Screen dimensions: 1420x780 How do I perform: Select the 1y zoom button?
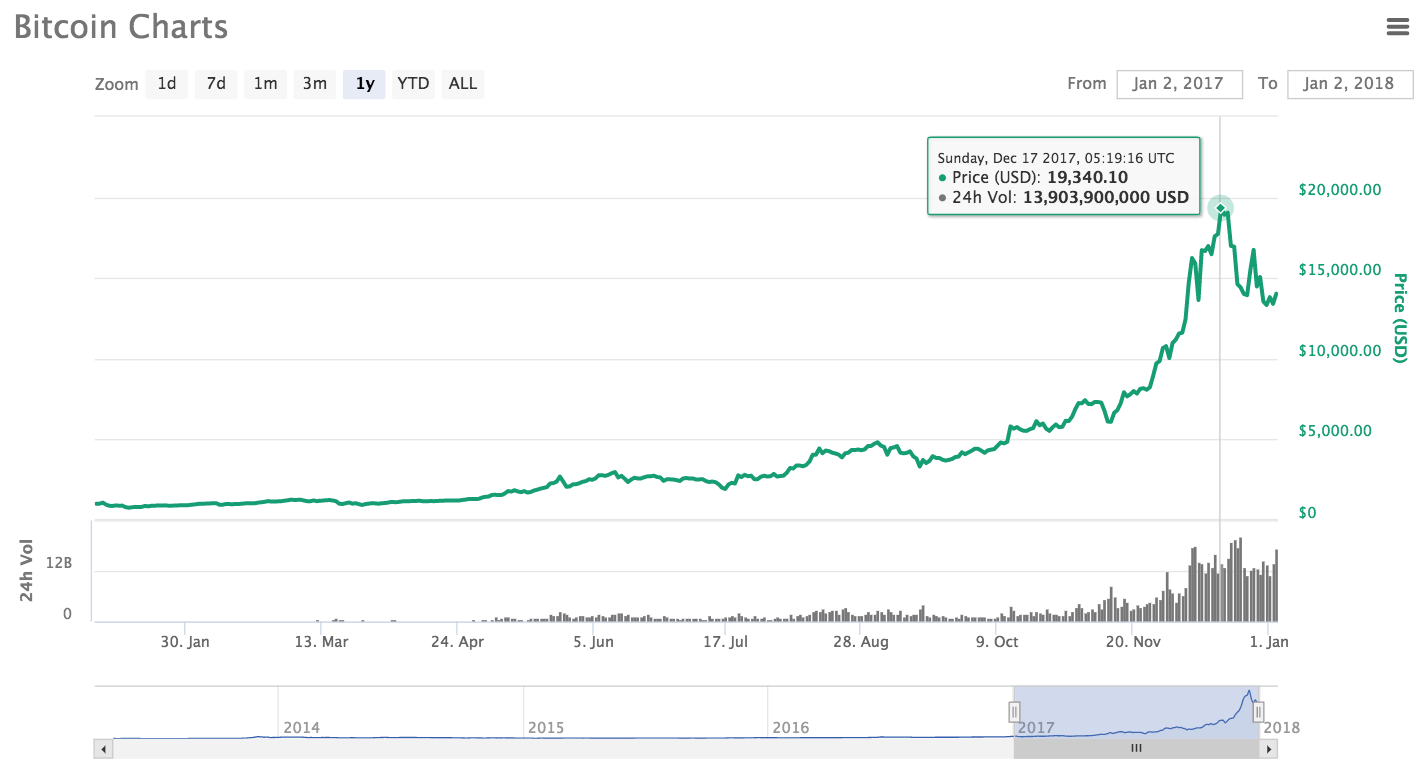click(x=365, y=84)
